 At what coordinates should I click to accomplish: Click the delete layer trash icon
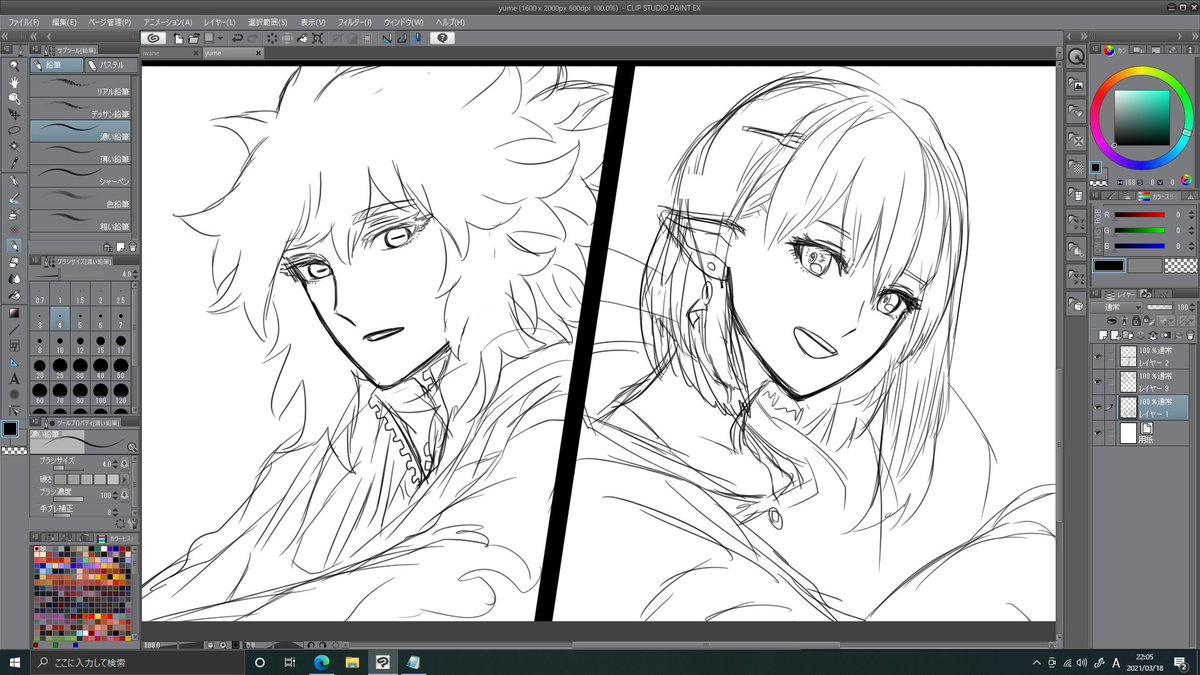click(x=1190, y=335)
